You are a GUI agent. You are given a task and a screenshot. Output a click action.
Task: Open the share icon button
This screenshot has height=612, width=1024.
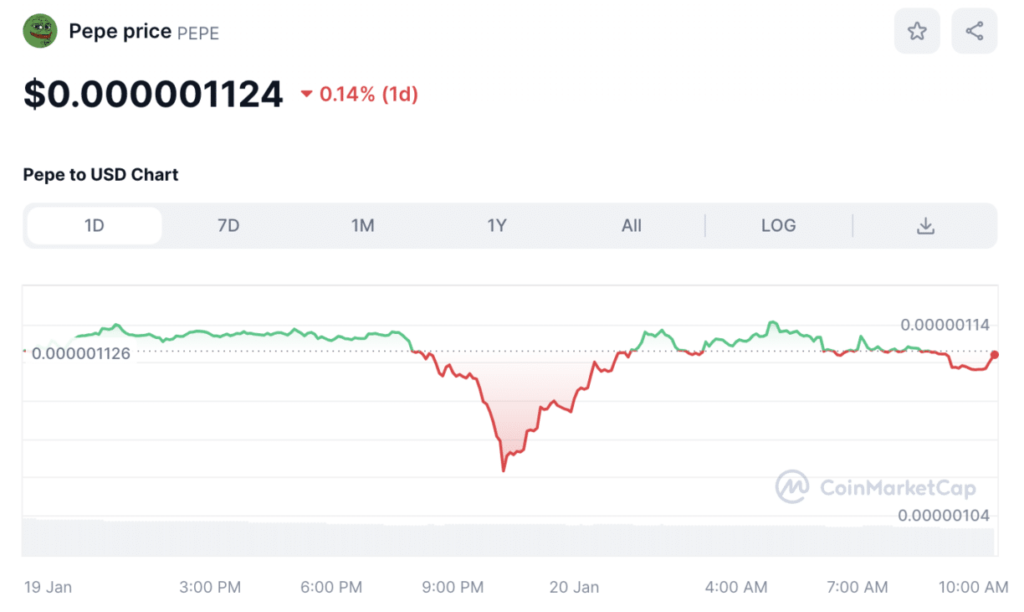coord(974,32)
